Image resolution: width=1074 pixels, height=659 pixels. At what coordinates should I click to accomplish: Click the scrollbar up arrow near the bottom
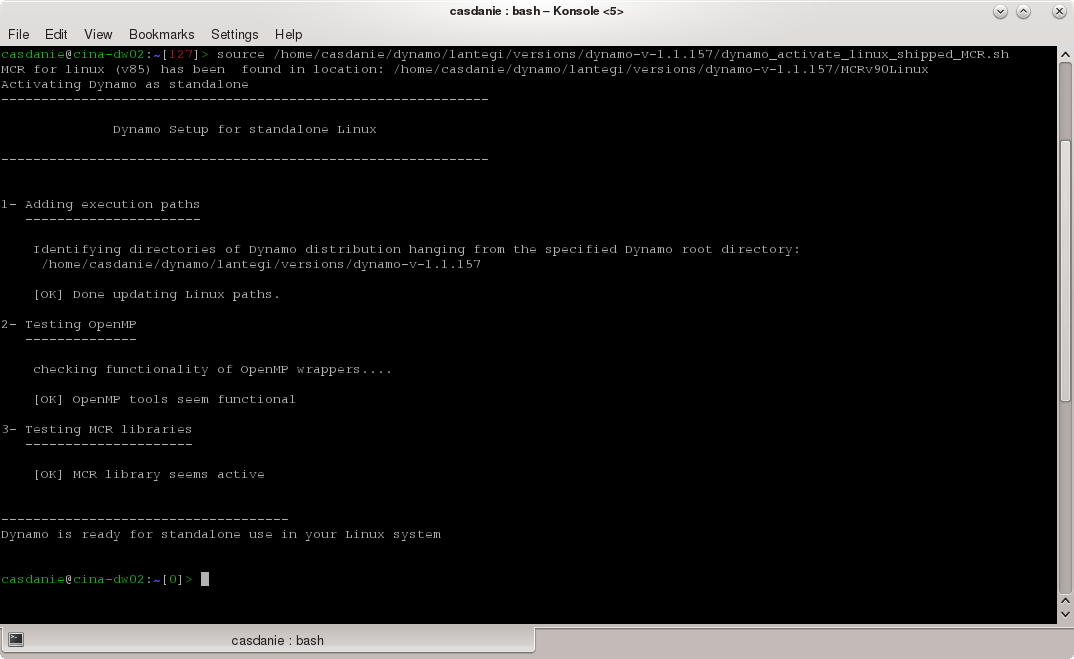(1065, 600)
